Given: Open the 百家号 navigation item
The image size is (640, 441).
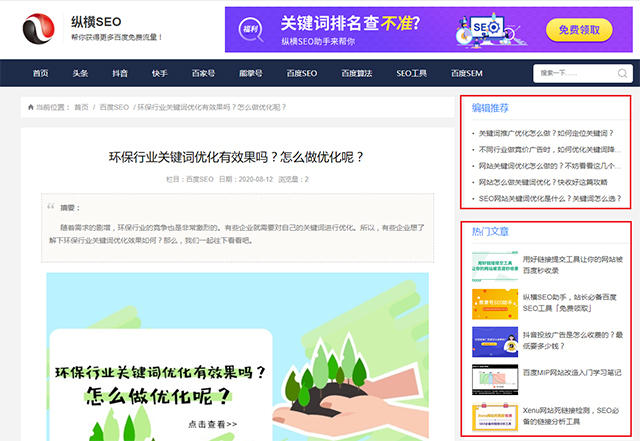Looking at the screenshot, I should pos(203,73).
